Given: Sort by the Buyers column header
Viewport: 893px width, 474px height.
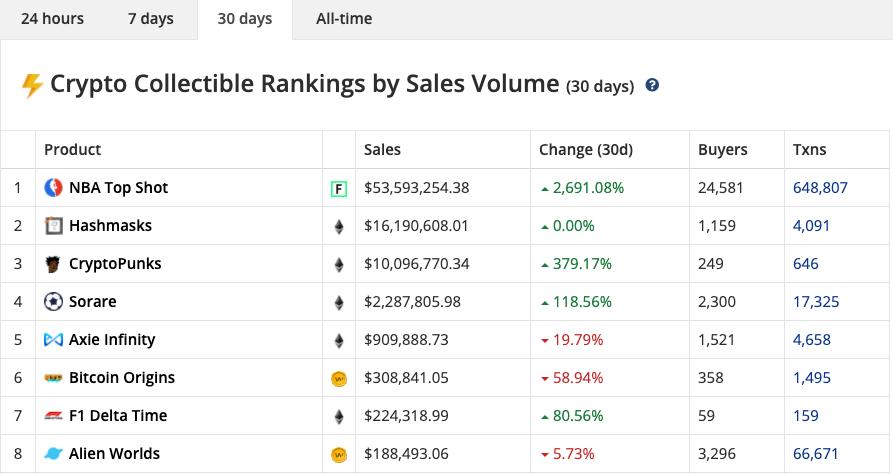Looking at the screenshot, I should (x=723, y=150).
